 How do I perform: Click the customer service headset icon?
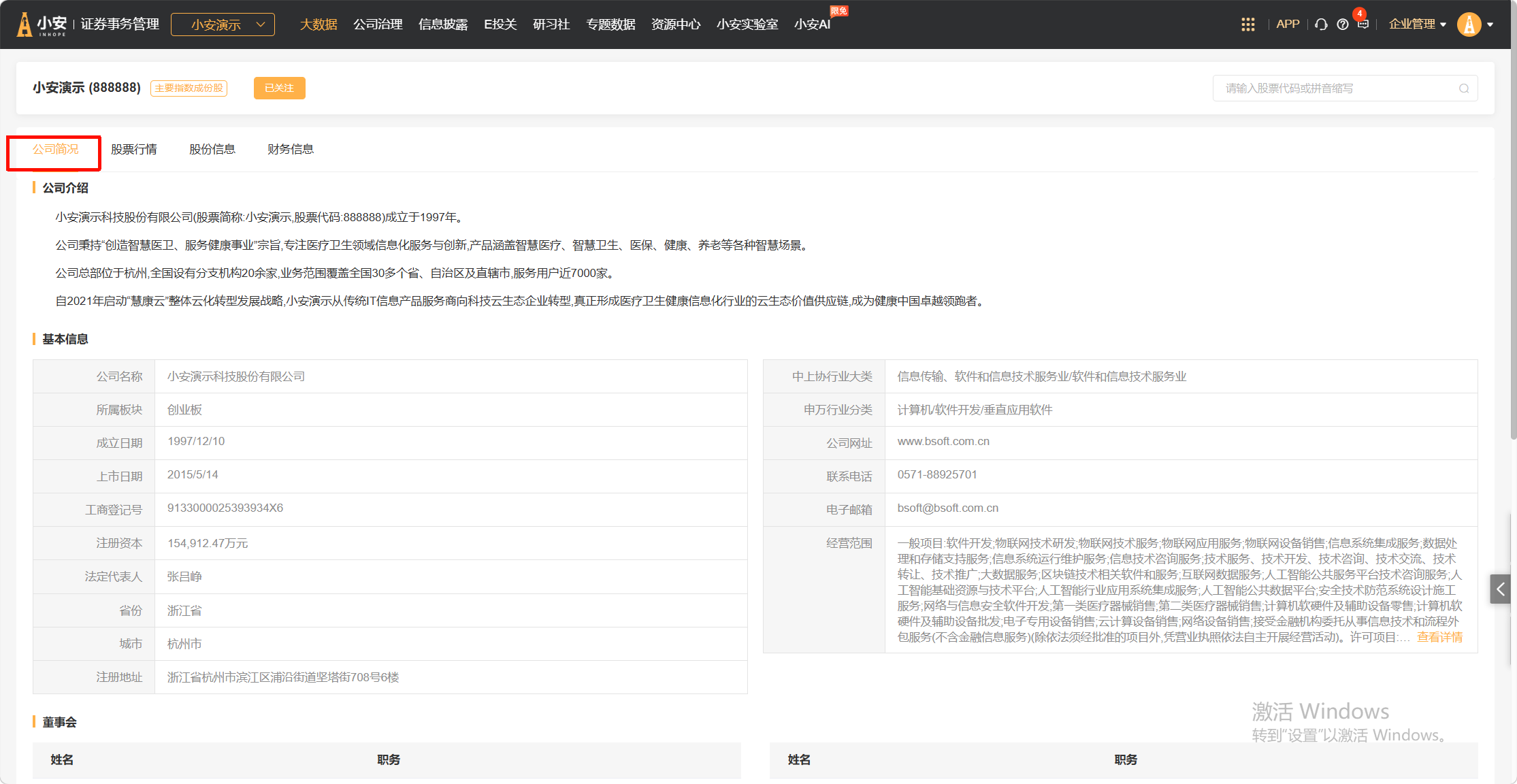click(1321, 24)
